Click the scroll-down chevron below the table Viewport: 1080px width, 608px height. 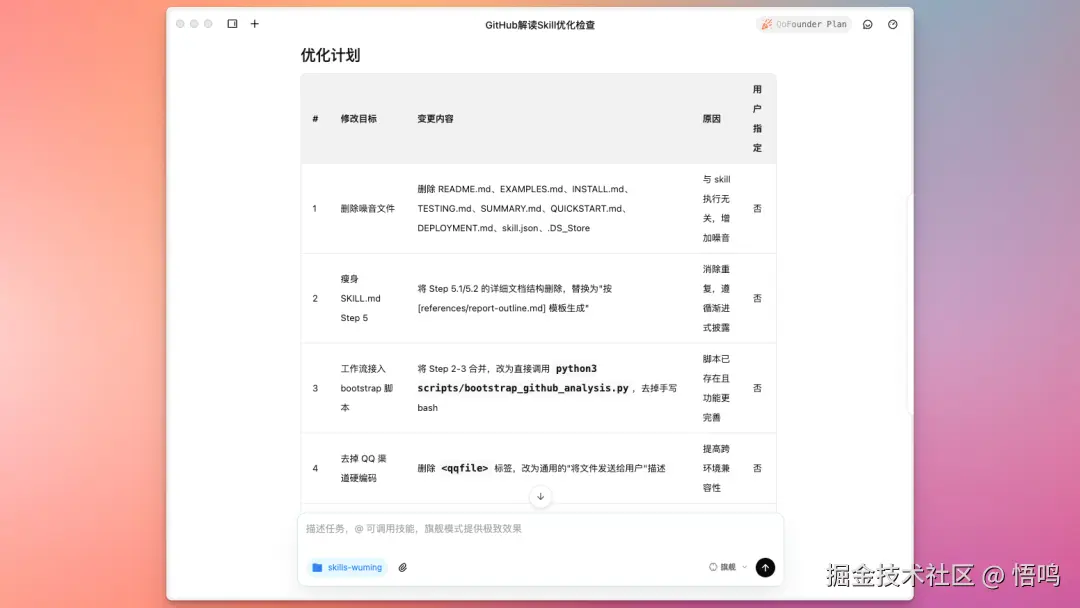[540, 496]
